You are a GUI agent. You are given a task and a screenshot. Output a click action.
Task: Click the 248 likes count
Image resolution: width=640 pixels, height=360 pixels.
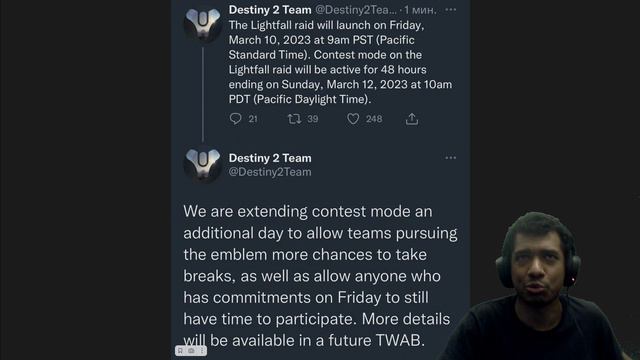tap(374, 119)
